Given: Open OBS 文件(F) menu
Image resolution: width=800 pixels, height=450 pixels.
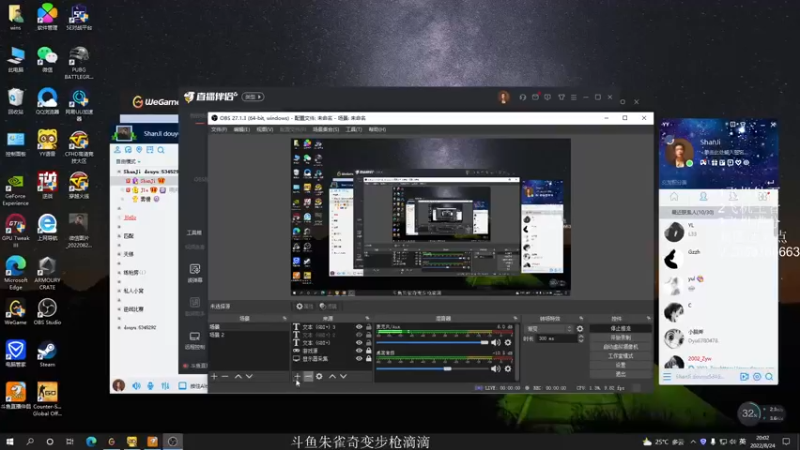Looking at the screenshot, I should click(219, 130).
